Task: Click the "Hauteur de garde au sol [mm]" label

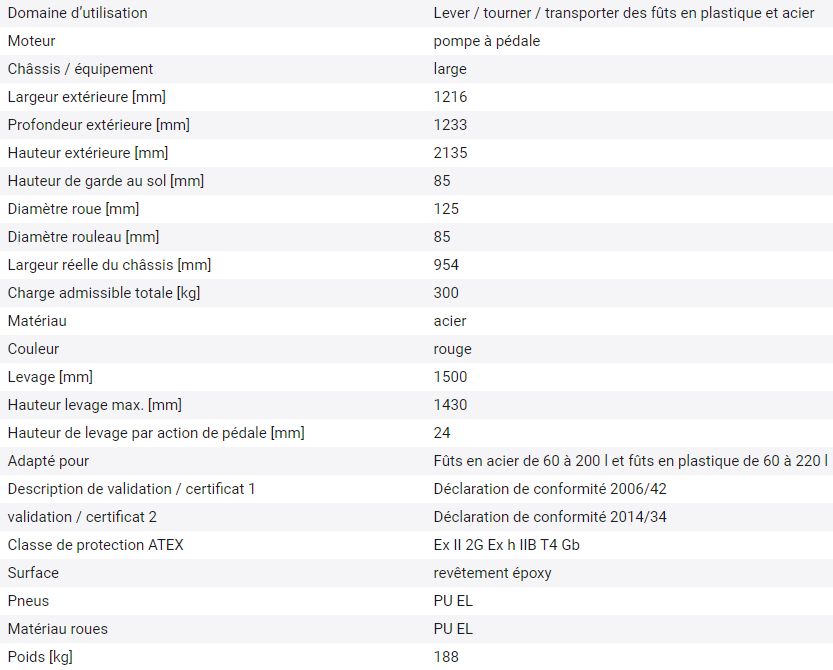Action: tap(105, 181)
